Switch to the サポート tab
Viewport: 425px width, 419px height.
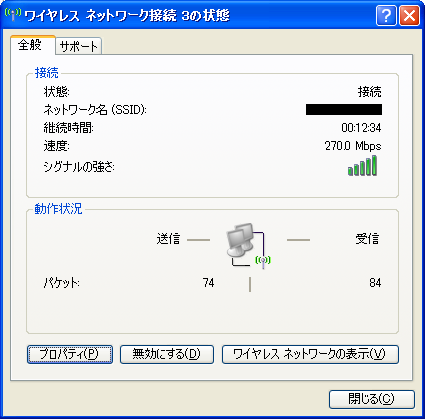79,46
